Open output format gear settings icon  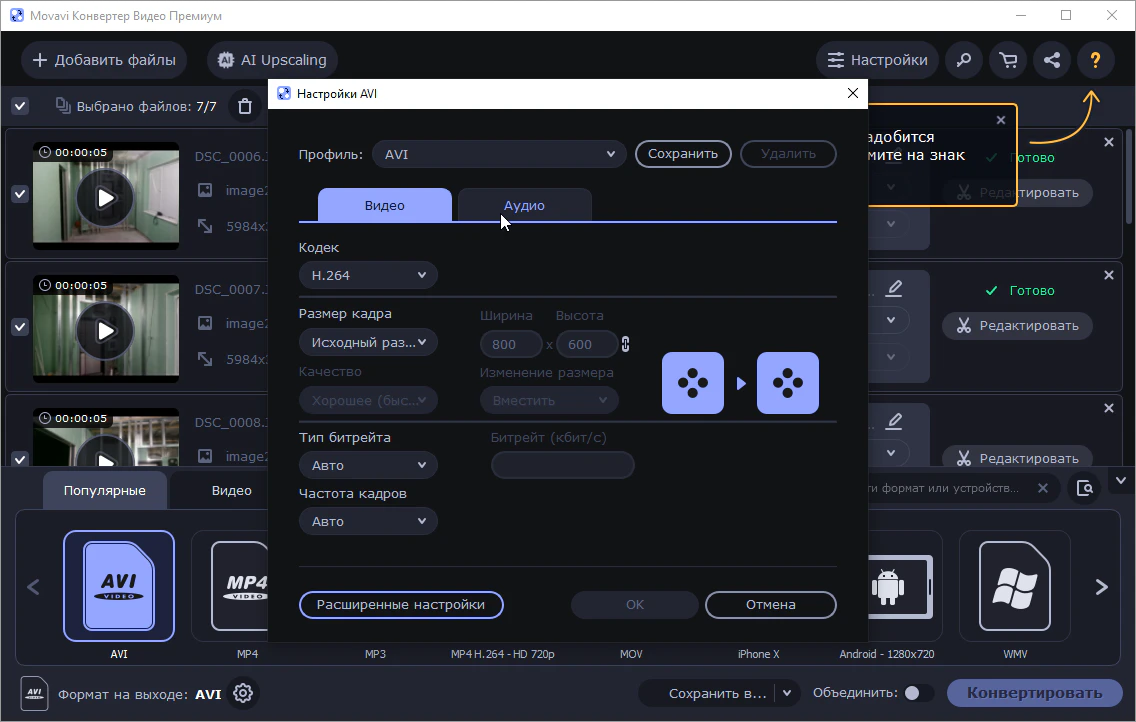(x=242, y=693)
